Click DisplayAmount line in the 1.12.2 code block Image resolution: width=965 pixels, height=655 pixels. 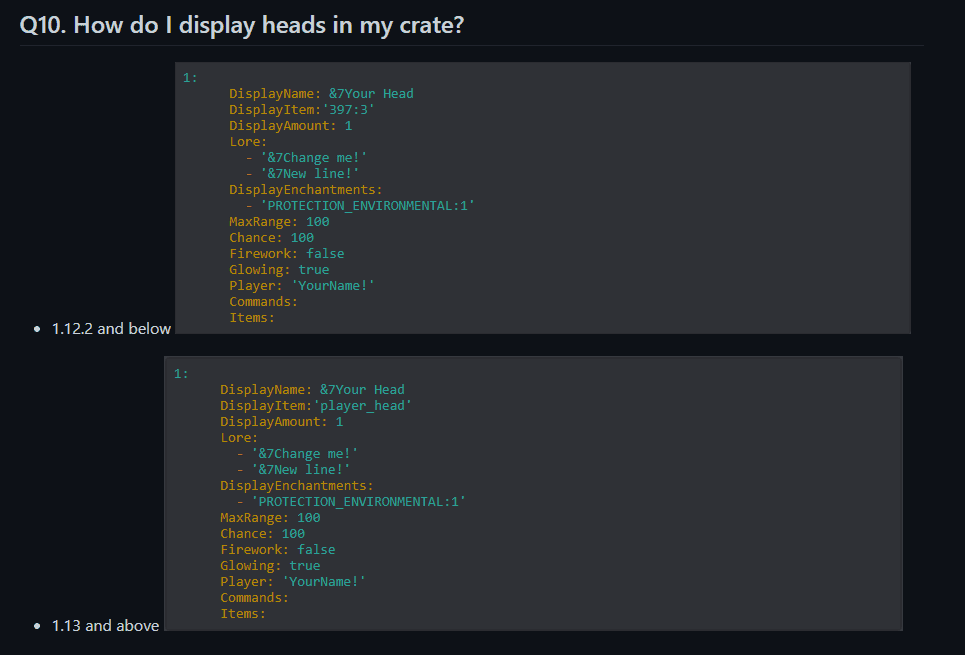coord(290,126)
